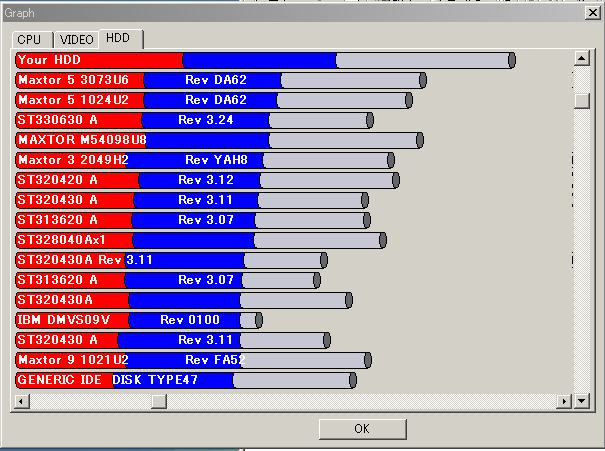Click the Maxtor 5 1024U2 bar
The height and width of the screenshot is (451, 605).
click(214, 100)
